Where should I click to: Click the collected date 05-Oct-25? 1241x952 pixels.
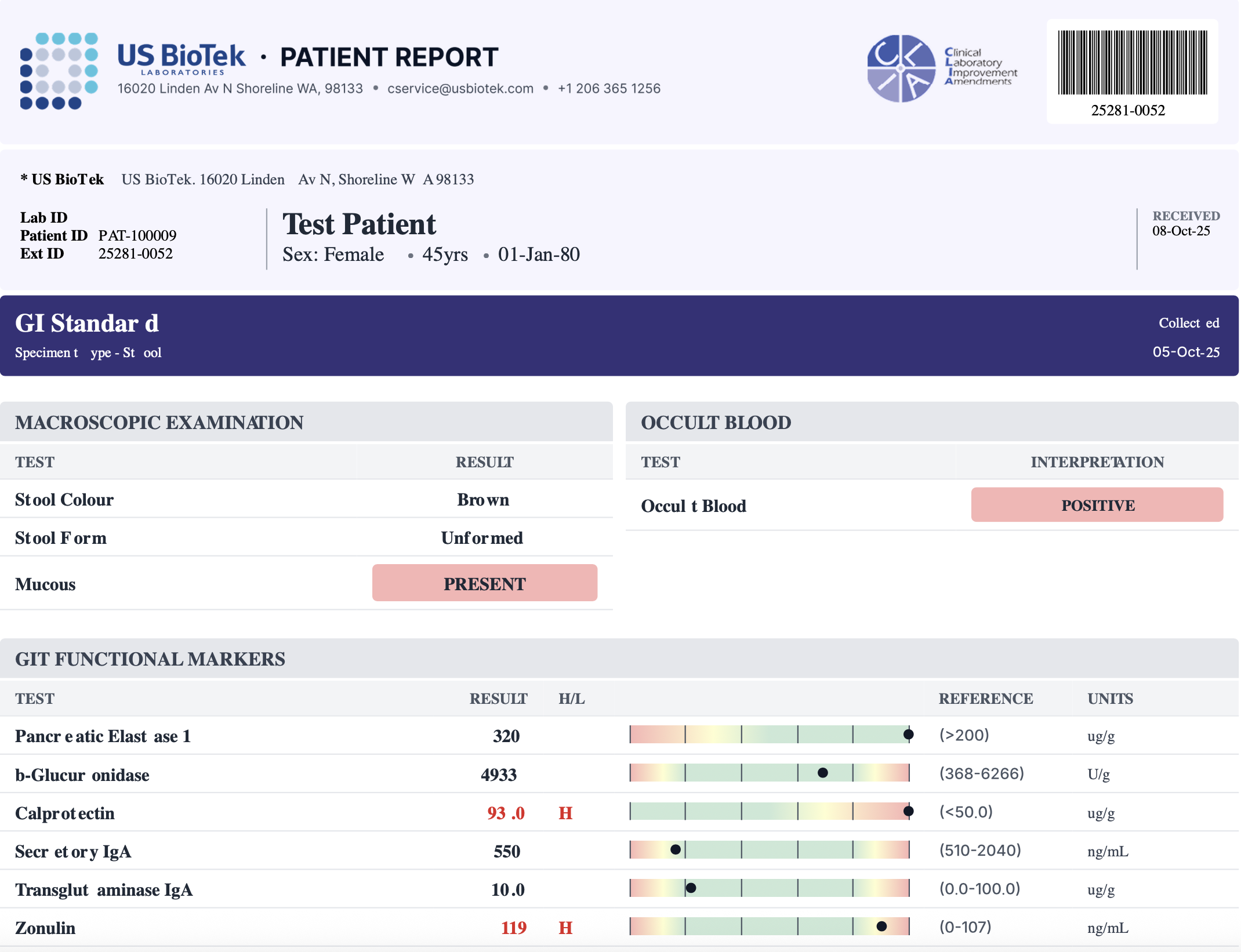point(1186,352)
